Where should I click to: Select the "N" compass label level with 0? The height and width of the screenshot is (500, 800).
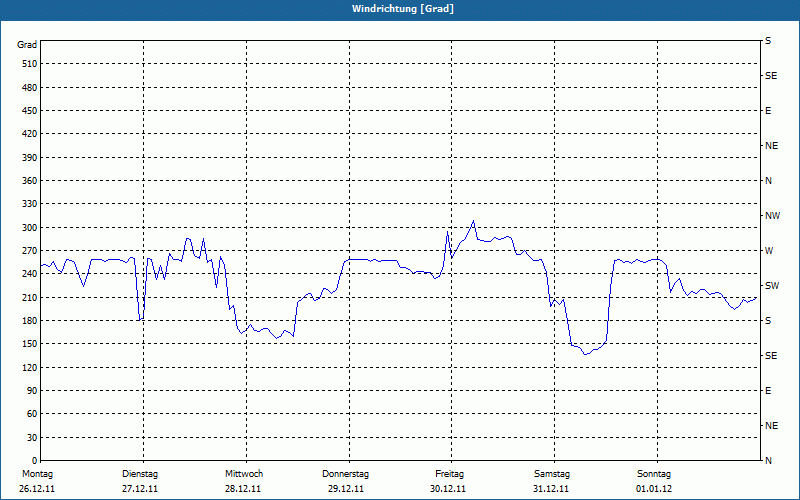click(x=769, y=461)
